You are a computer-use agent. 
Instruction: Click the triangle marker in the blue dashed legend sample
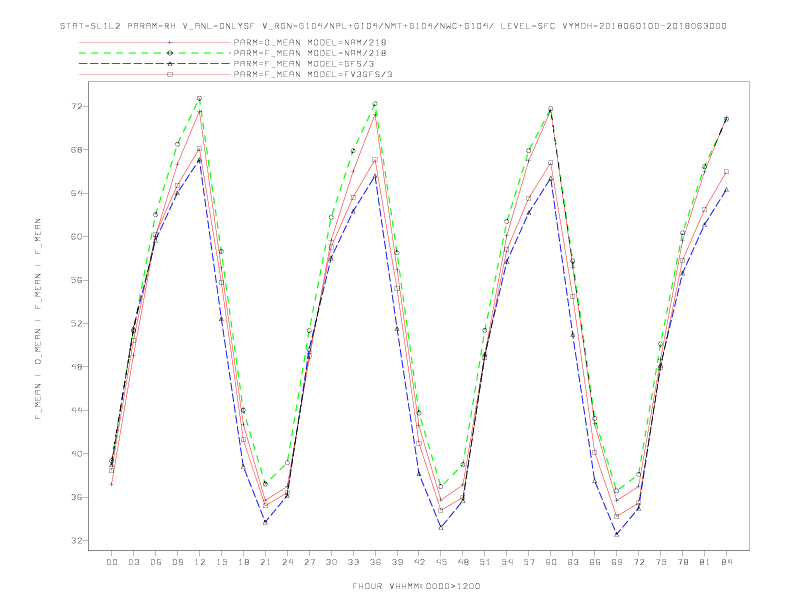coord(170,64)
